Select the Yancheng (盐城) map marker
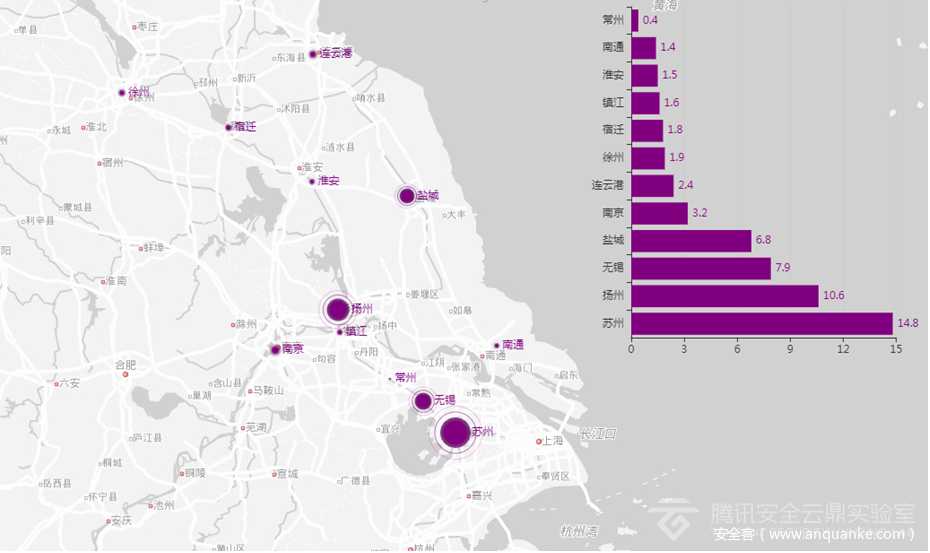This screenshot has height=553, width=930. click(407, 196)
